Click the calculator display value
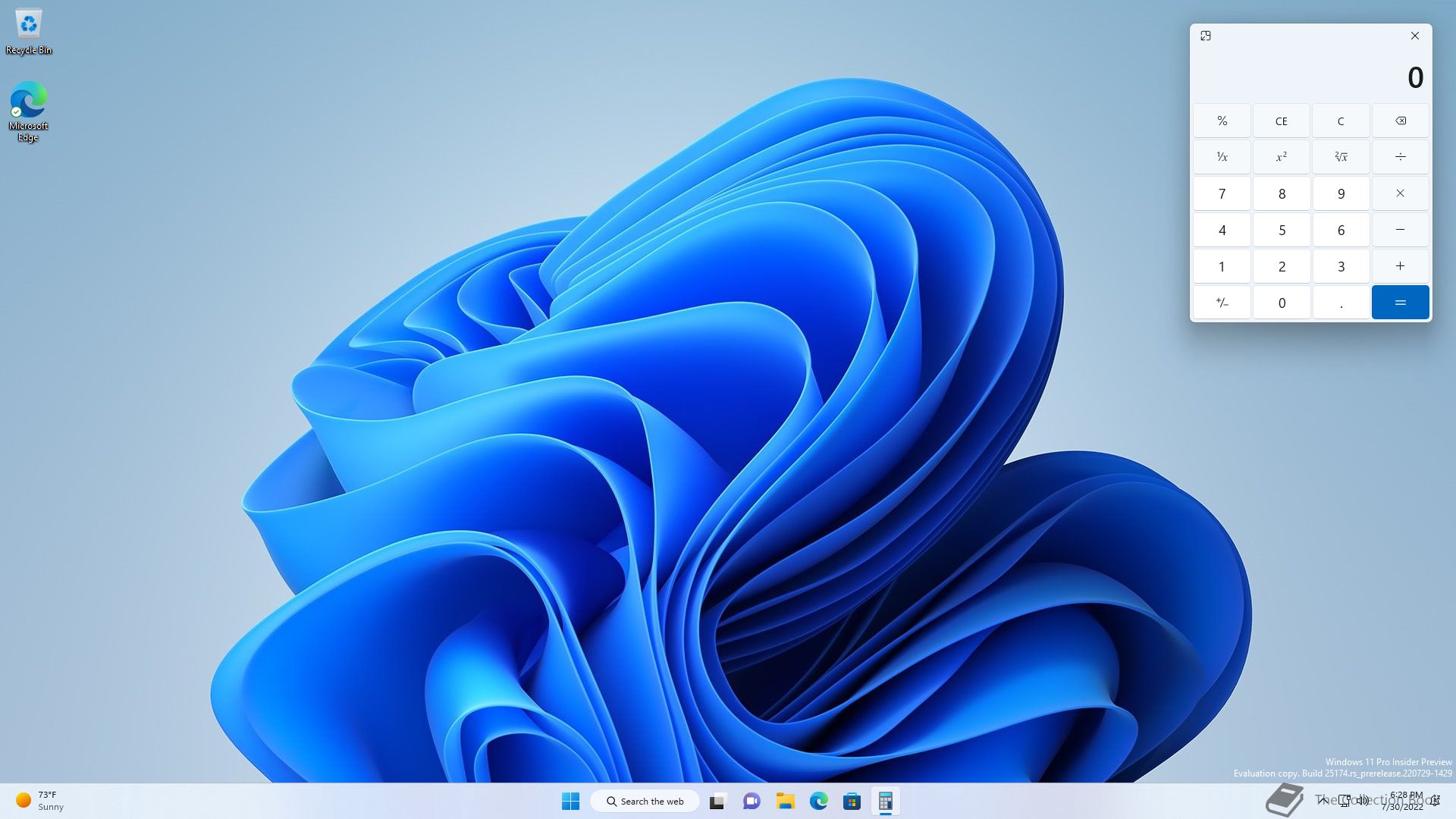This screenshot has height=819, width=1456. 1415,77
